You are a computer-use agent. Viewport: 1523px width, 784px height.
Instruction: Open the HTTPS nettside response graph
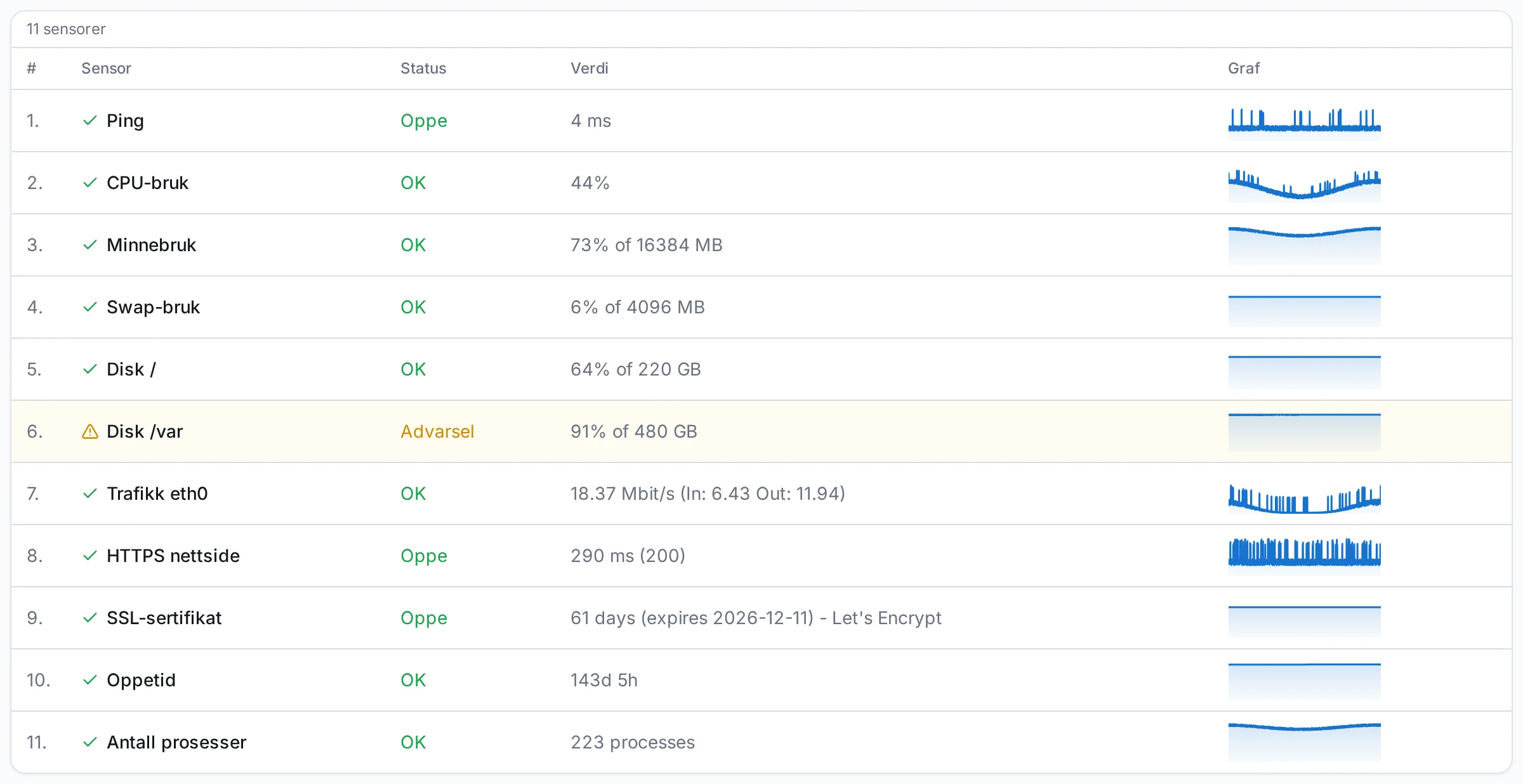[x=1304, y=556]
